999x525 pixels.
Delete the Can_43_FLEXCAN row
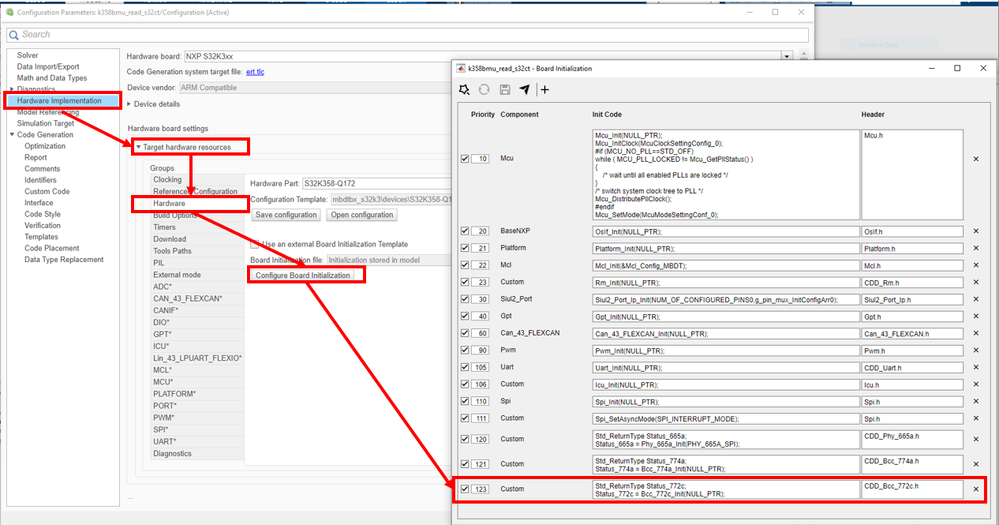pyautogui.click(x=975, y=333)
